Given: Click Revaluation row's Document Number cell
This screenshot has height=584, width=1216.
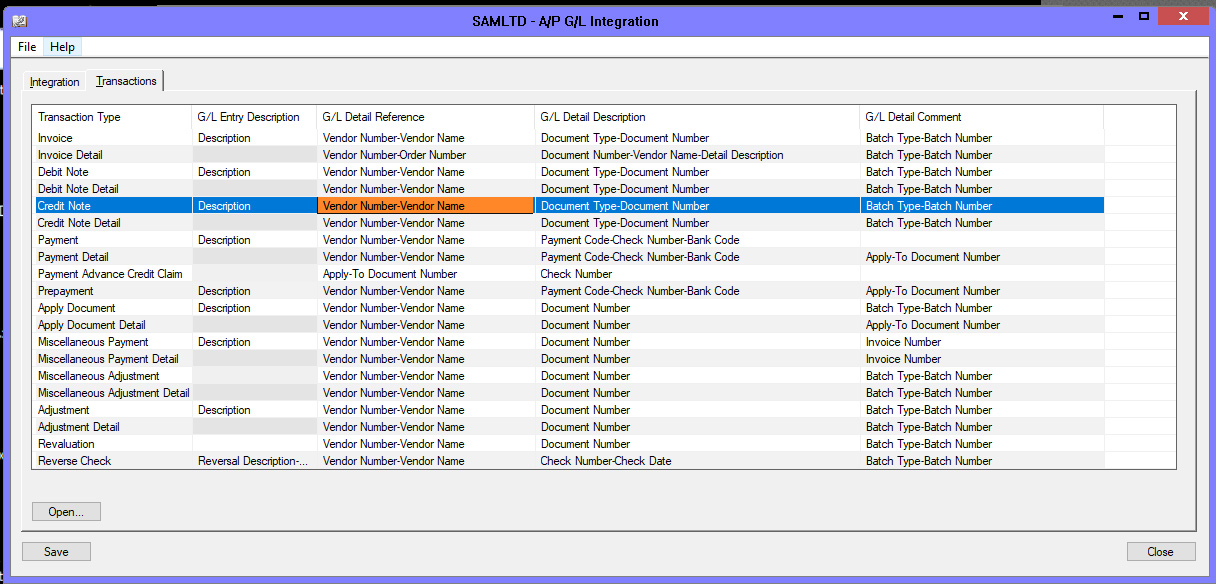Looking at the screenshot, I should click(x=697, y=444).
